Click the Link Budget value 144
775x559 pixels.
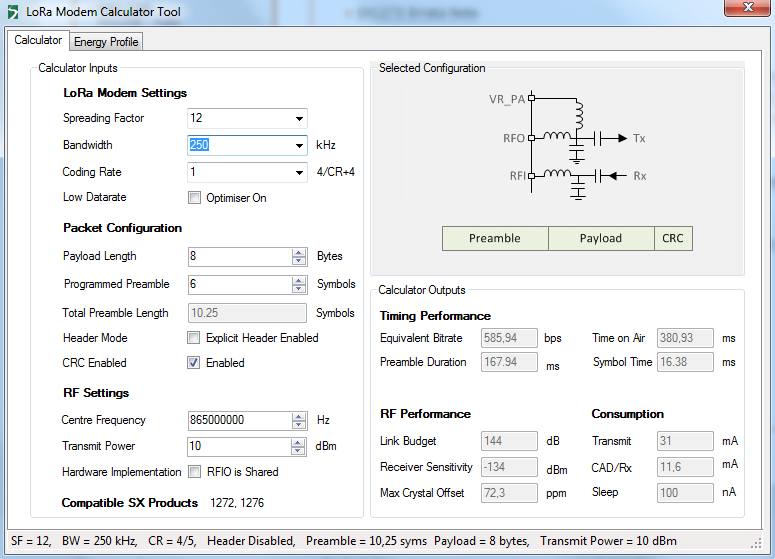[509, 441]
